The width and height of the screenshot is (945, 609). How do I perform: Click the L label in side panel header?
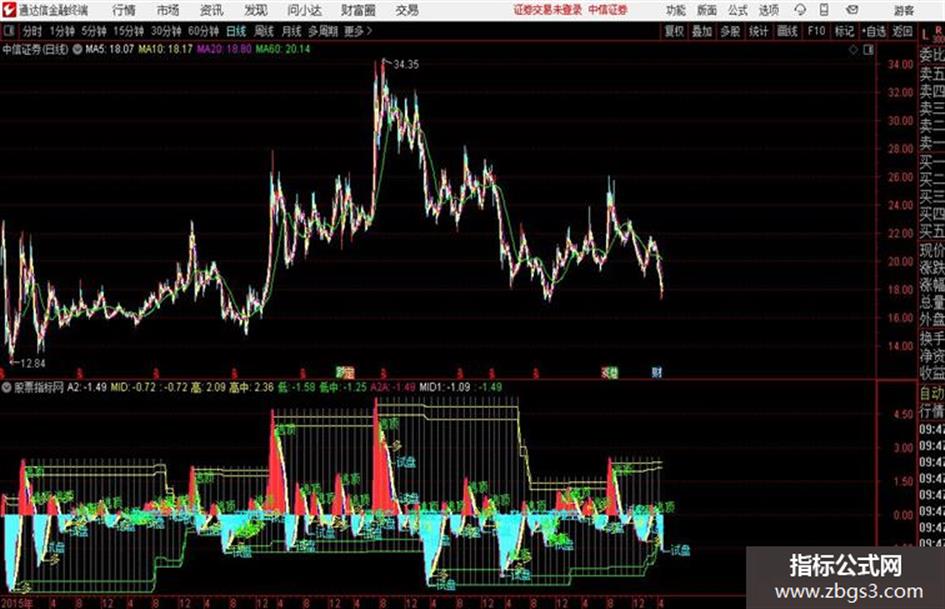click(x=926, y=35)
